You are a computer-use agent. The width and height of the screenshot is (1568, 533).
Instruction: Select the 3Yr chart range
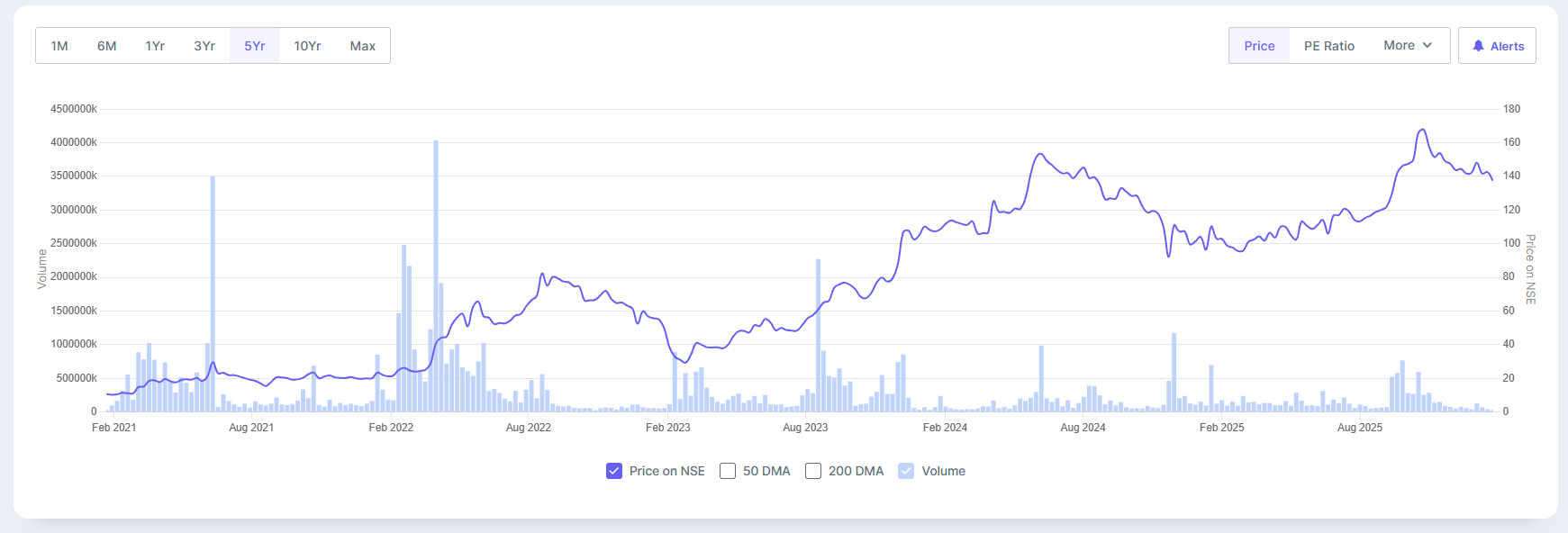(x=204, y=46)
